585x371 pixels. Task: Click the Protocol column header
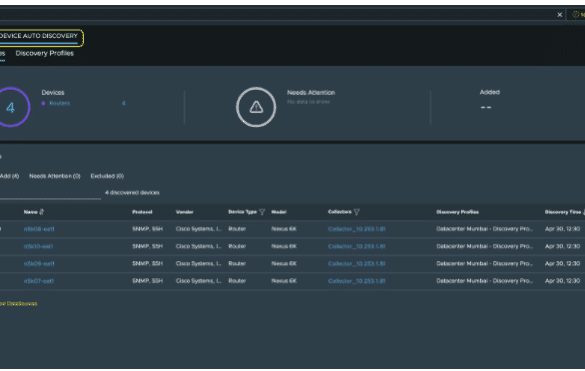tap(142, 212)
